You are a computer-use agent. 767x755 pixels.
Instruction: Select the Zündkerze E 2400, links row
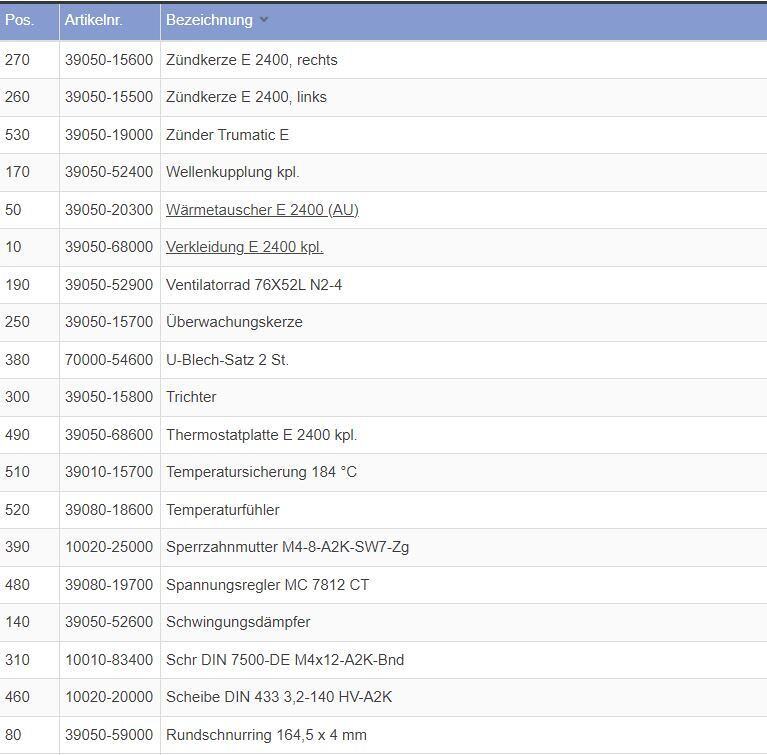pyautogui.click(x=246, y=97)
